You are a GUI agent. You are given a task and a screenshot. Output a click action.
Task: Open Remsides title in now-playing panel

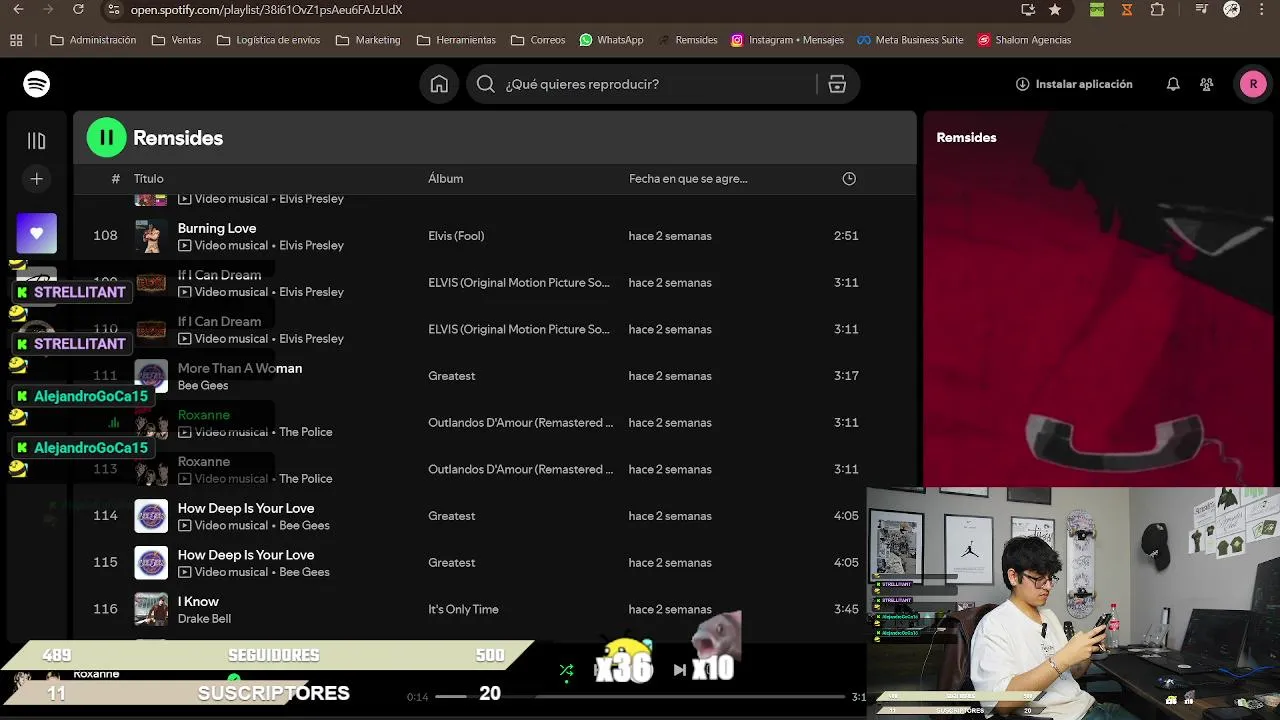[x=966, y=138]
